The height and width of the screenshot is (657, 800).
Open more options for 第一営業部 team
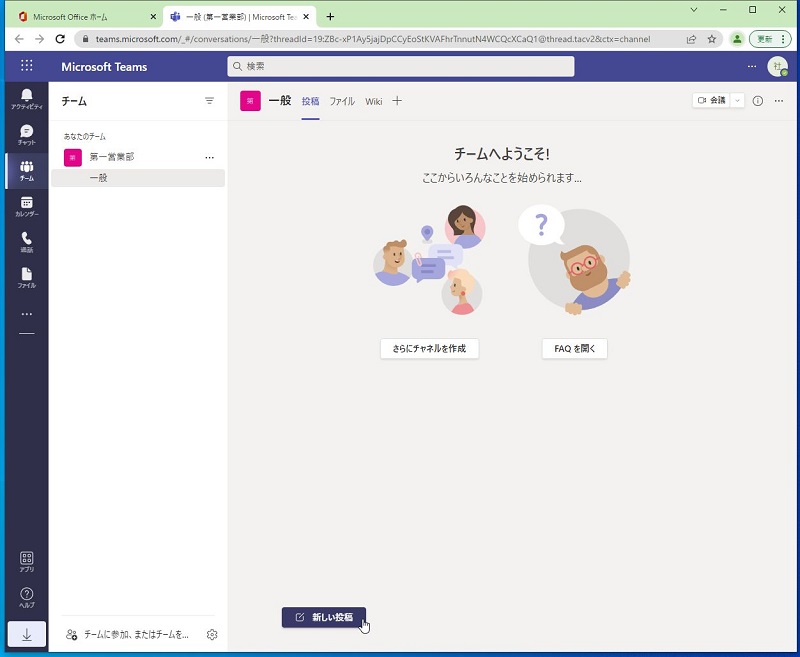[x=209, y=158]
